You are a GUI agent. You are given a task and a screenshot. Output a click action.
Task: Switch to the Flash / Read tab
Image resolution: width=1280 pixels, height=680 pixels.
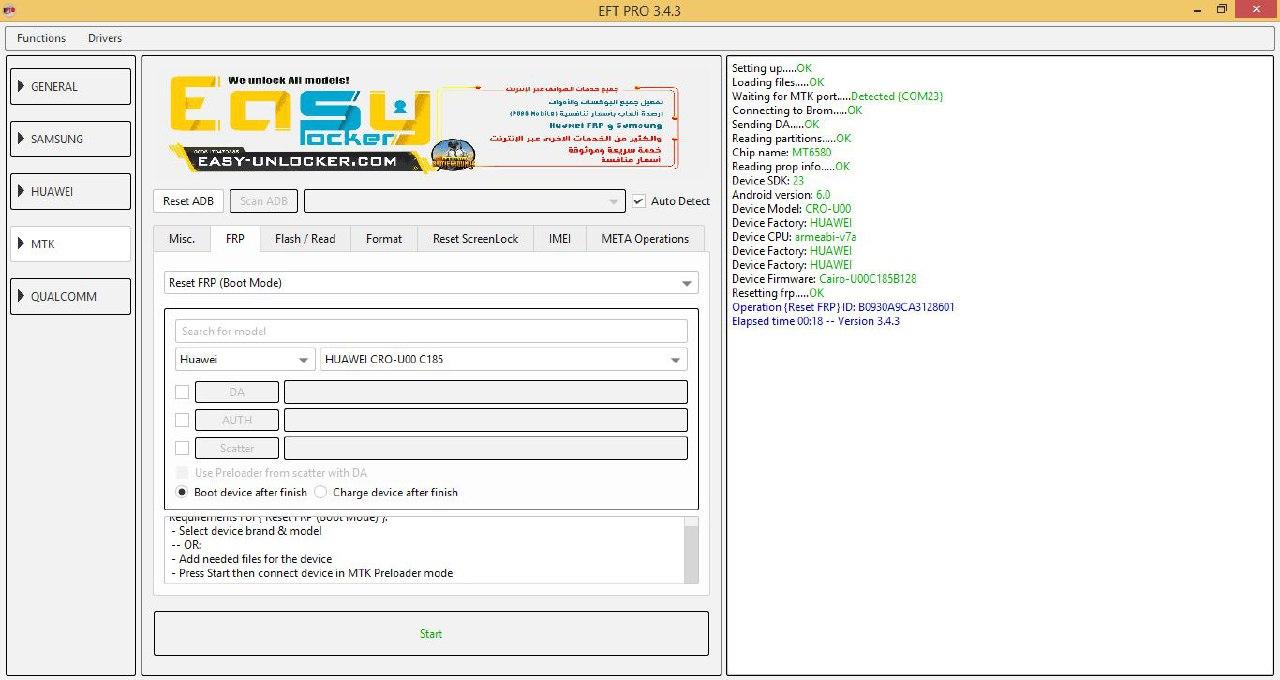[305, 239]
